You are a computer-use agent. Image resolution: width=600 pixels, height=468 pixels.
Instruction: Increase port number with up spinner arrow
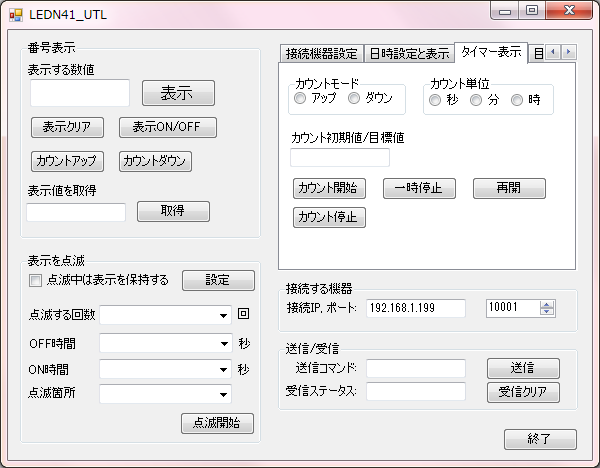click(547, 305)
